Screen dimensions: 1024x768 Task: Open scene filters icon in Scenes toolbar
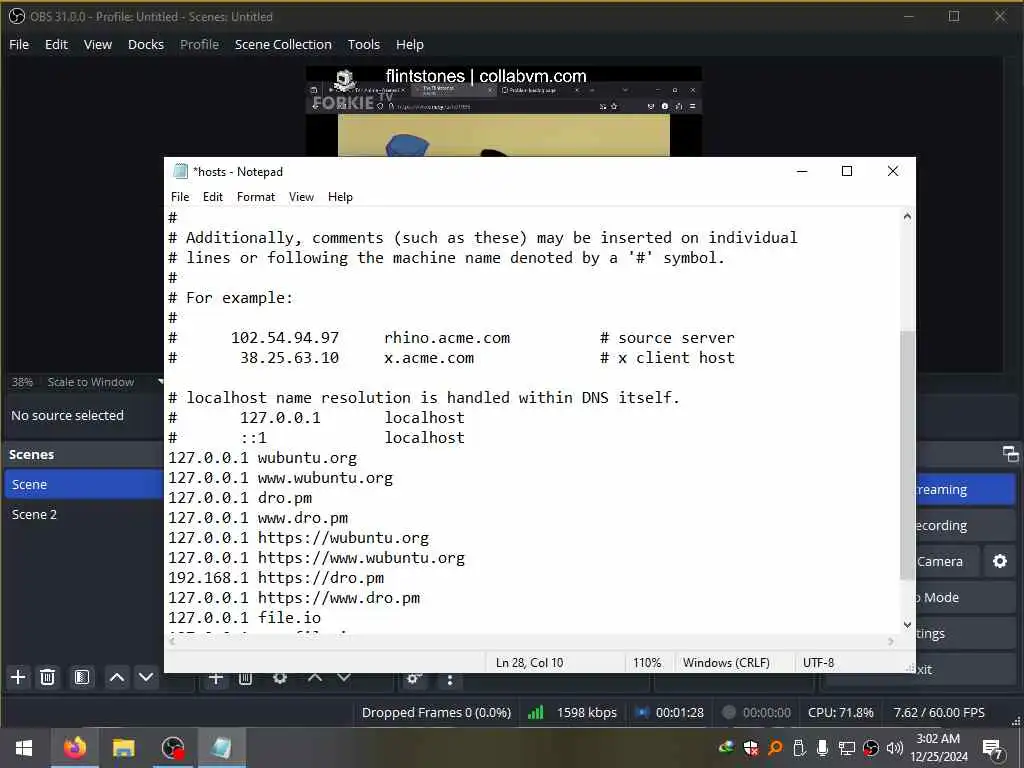point(82,677)
